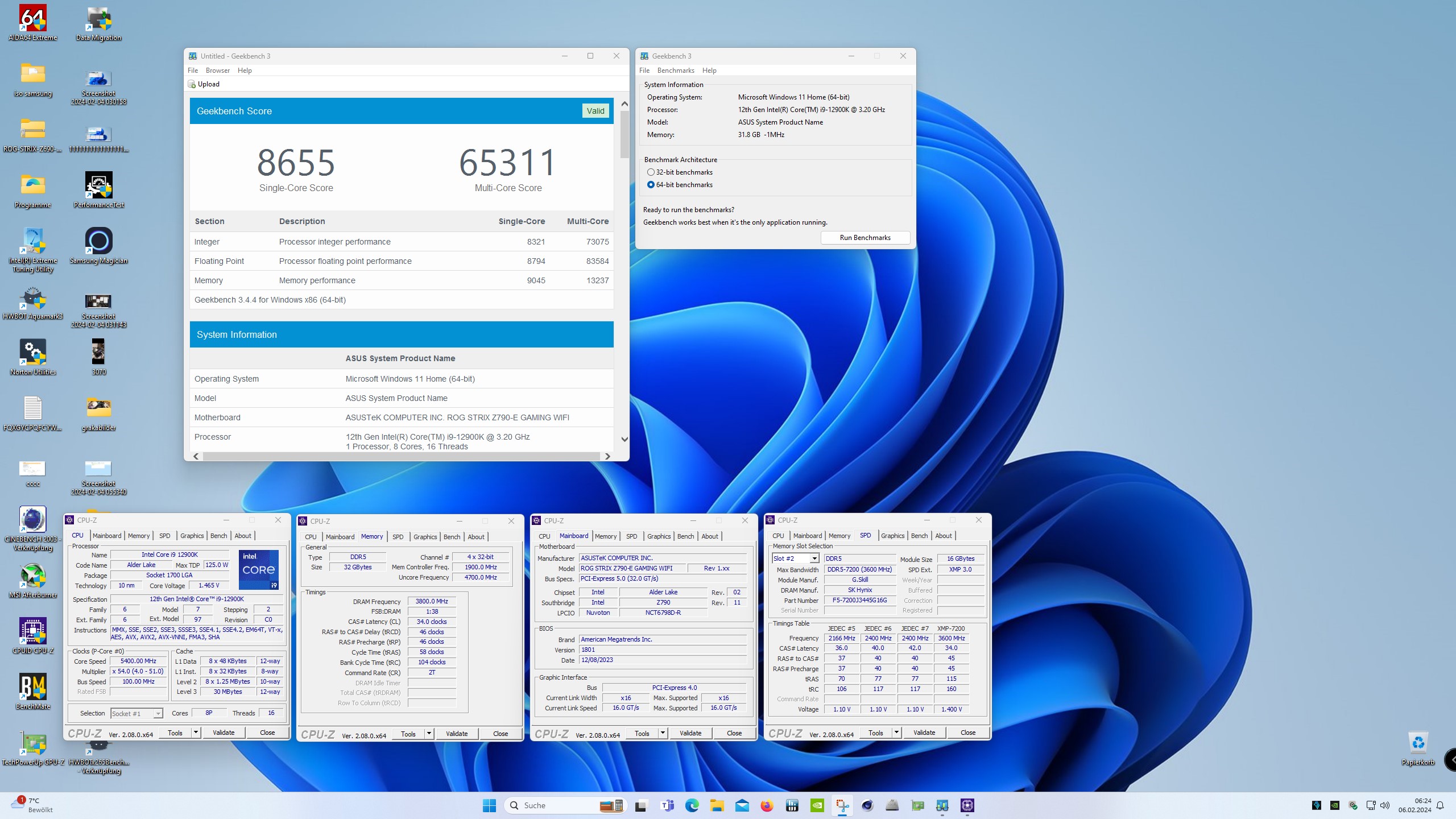Switch to About tab in CPU-Z Mainboard window
Viewport: 1456px width, 819px height.
click(x=710, y=536)
